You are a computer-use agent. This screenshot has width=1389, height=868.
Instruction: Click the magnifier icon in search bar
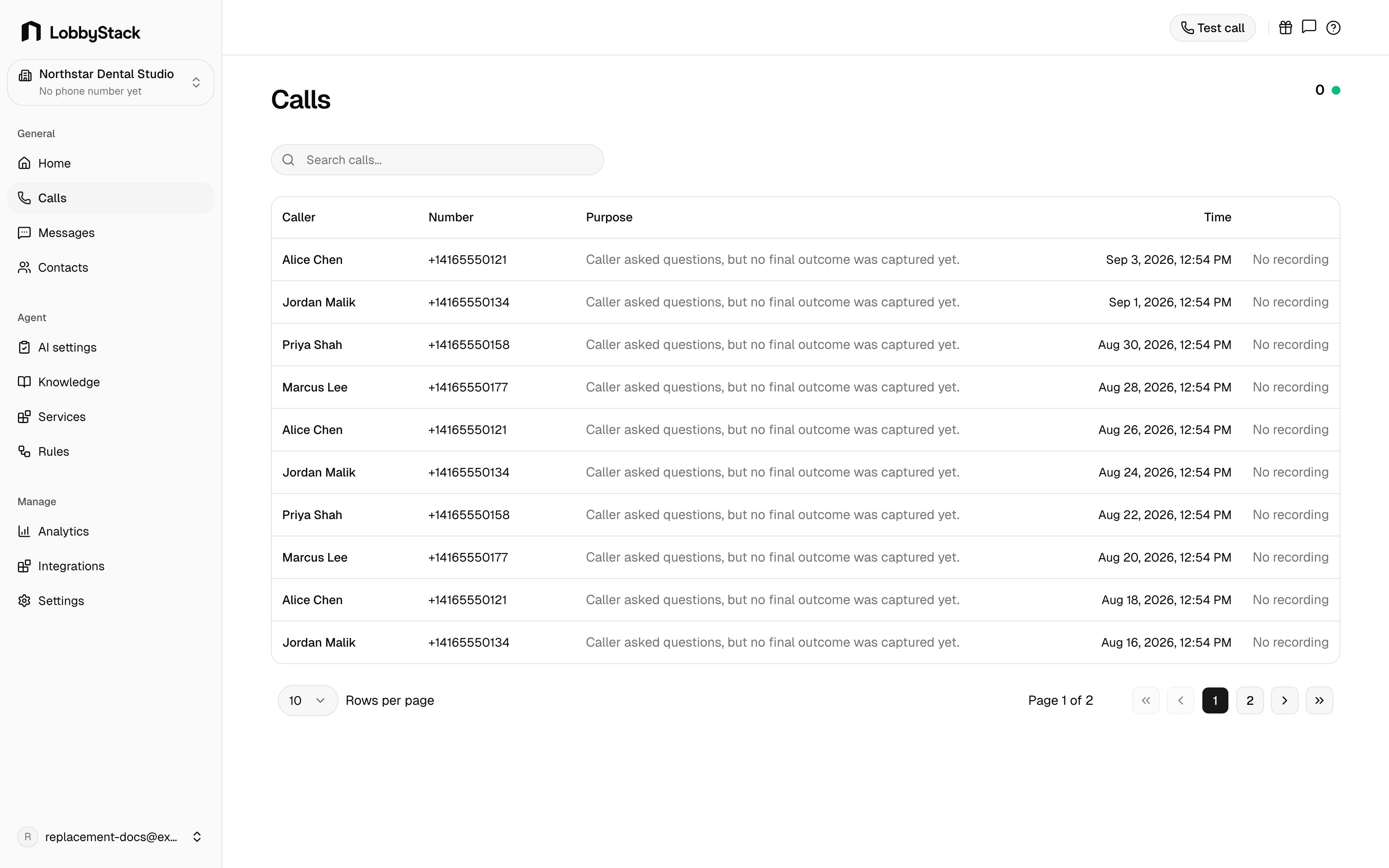pos(288,160)
